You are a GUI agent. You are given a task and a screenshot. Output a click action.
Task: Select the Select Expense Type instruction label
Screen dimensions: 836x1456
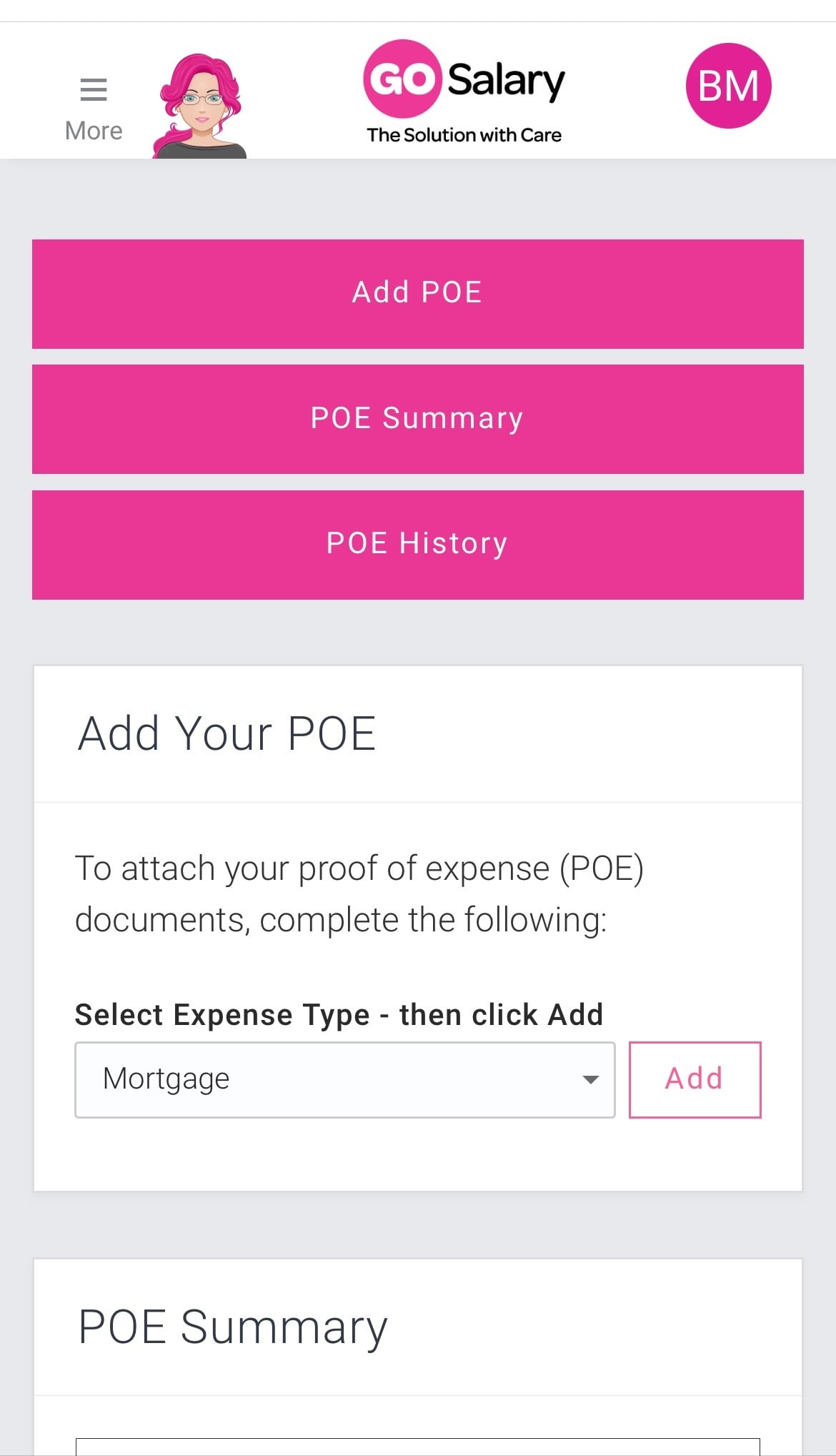339,1014
